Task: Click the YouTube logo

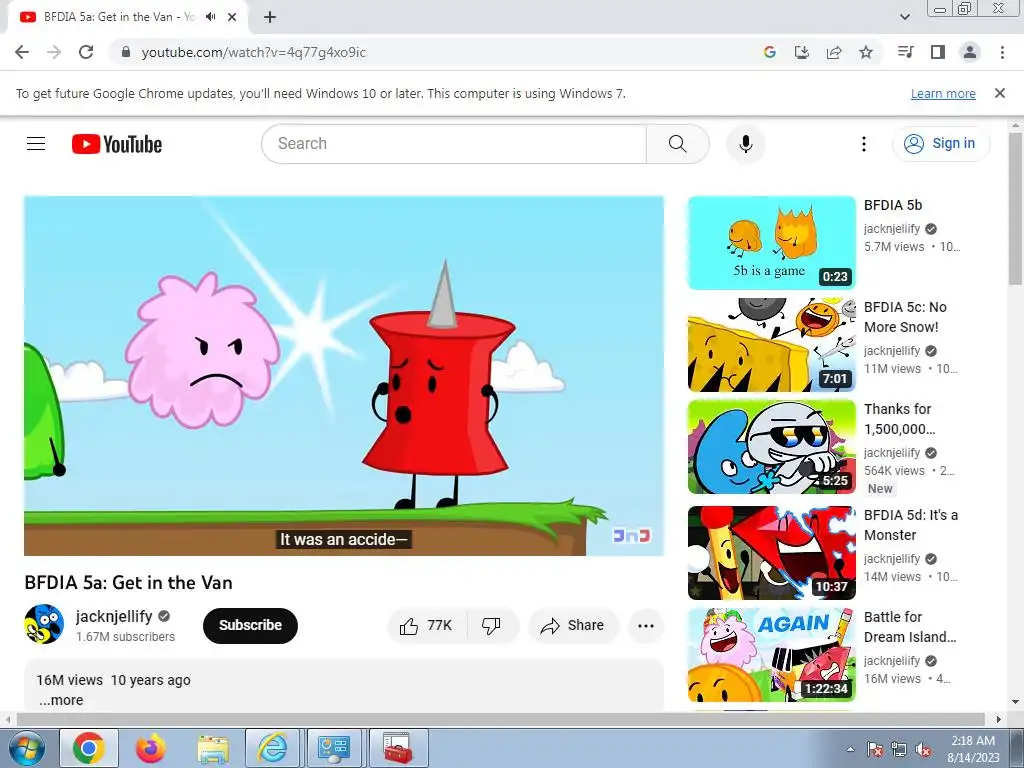Action: coord(117,144)
